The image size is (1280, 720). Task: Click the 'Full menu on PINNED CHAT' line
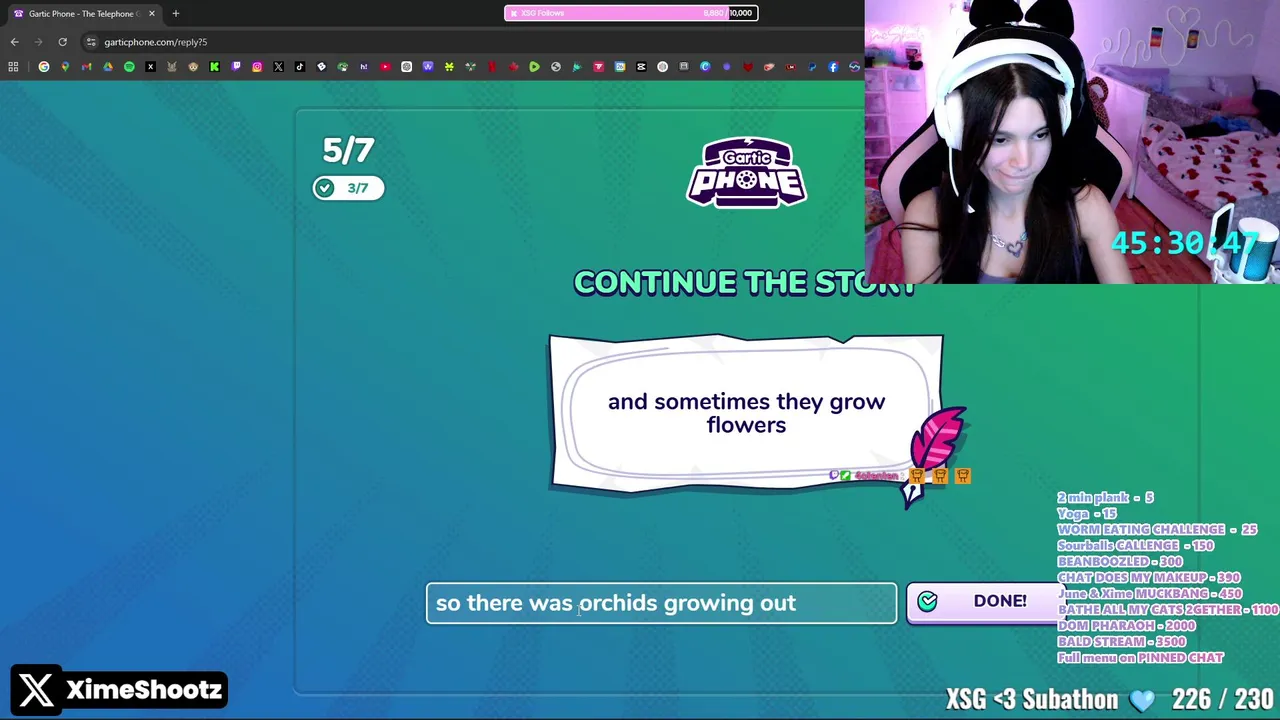point(1140,658)
